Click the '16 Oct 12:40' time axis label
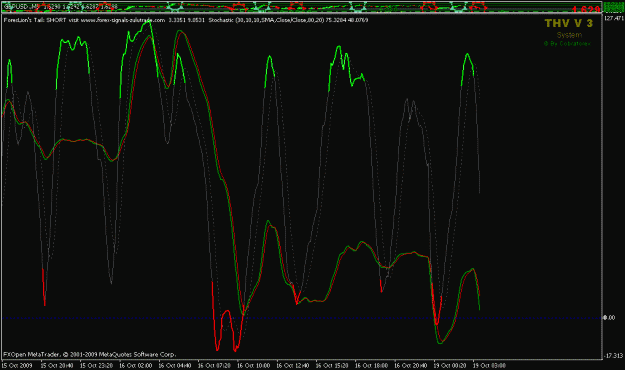 [293, 365]
